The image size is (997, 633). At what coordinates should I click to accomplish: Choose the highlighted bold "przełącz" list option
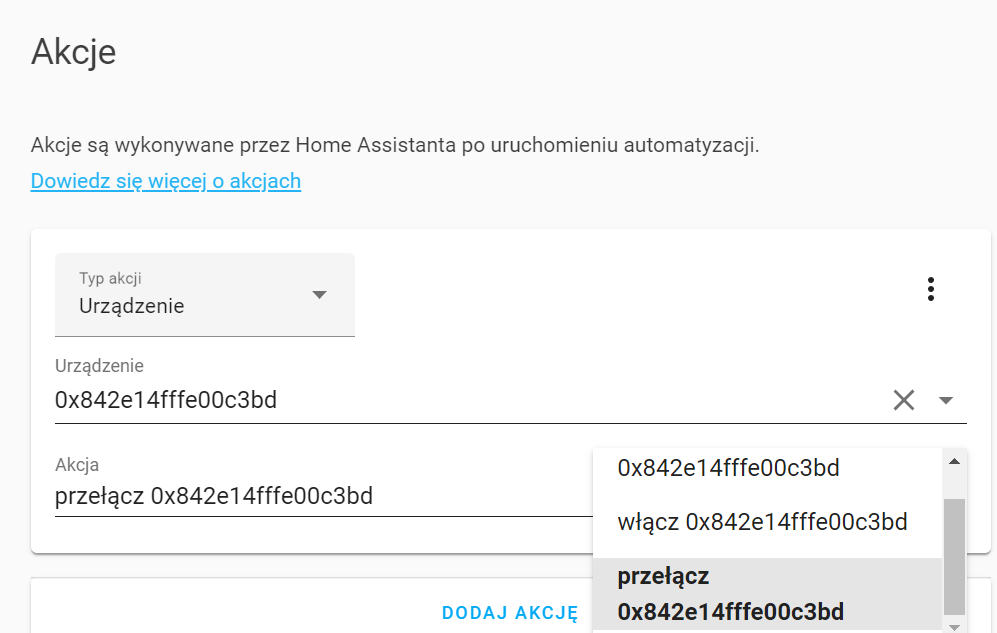click(730, 594)
